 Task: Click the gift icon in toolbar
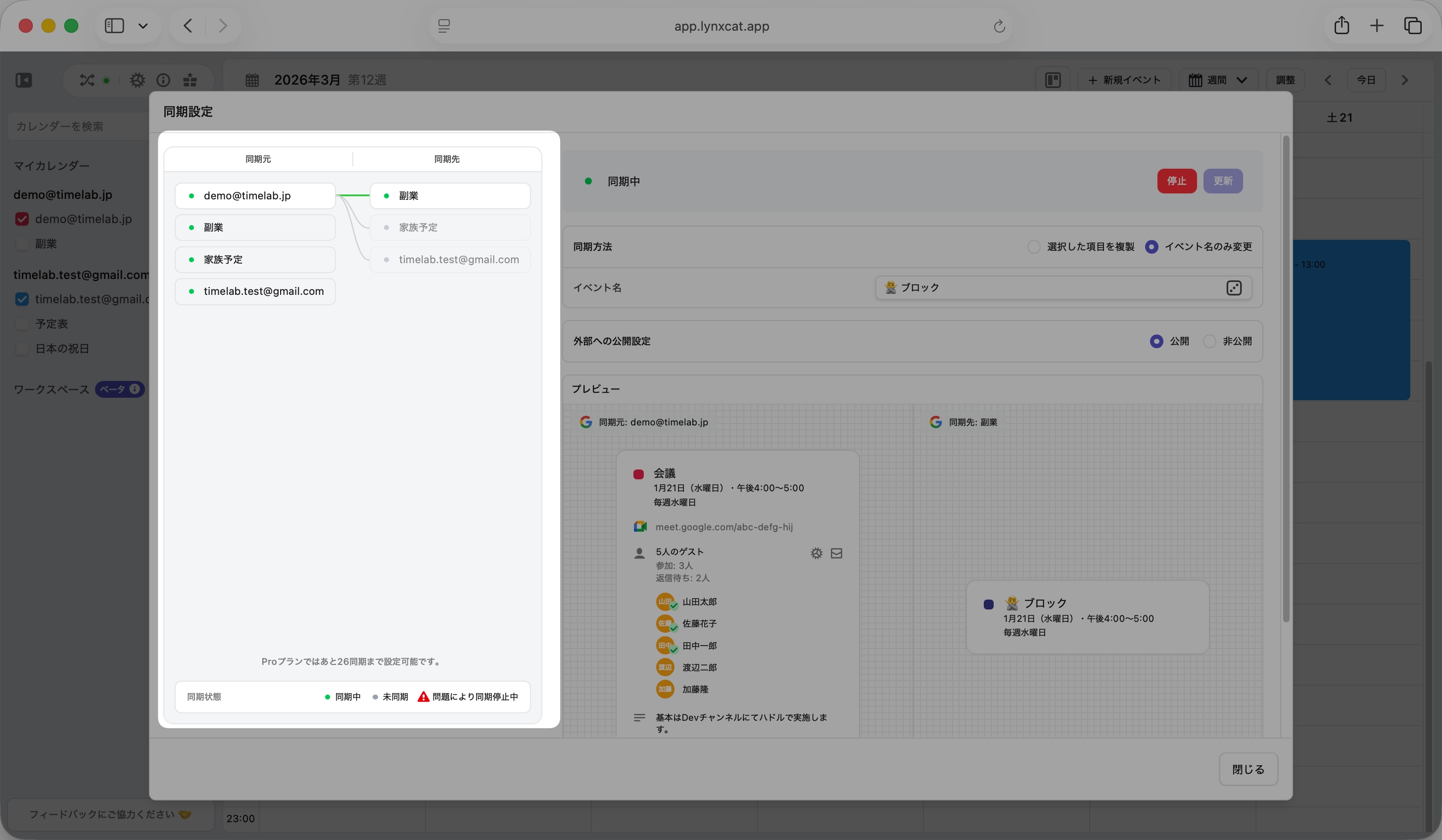(190, 80)
